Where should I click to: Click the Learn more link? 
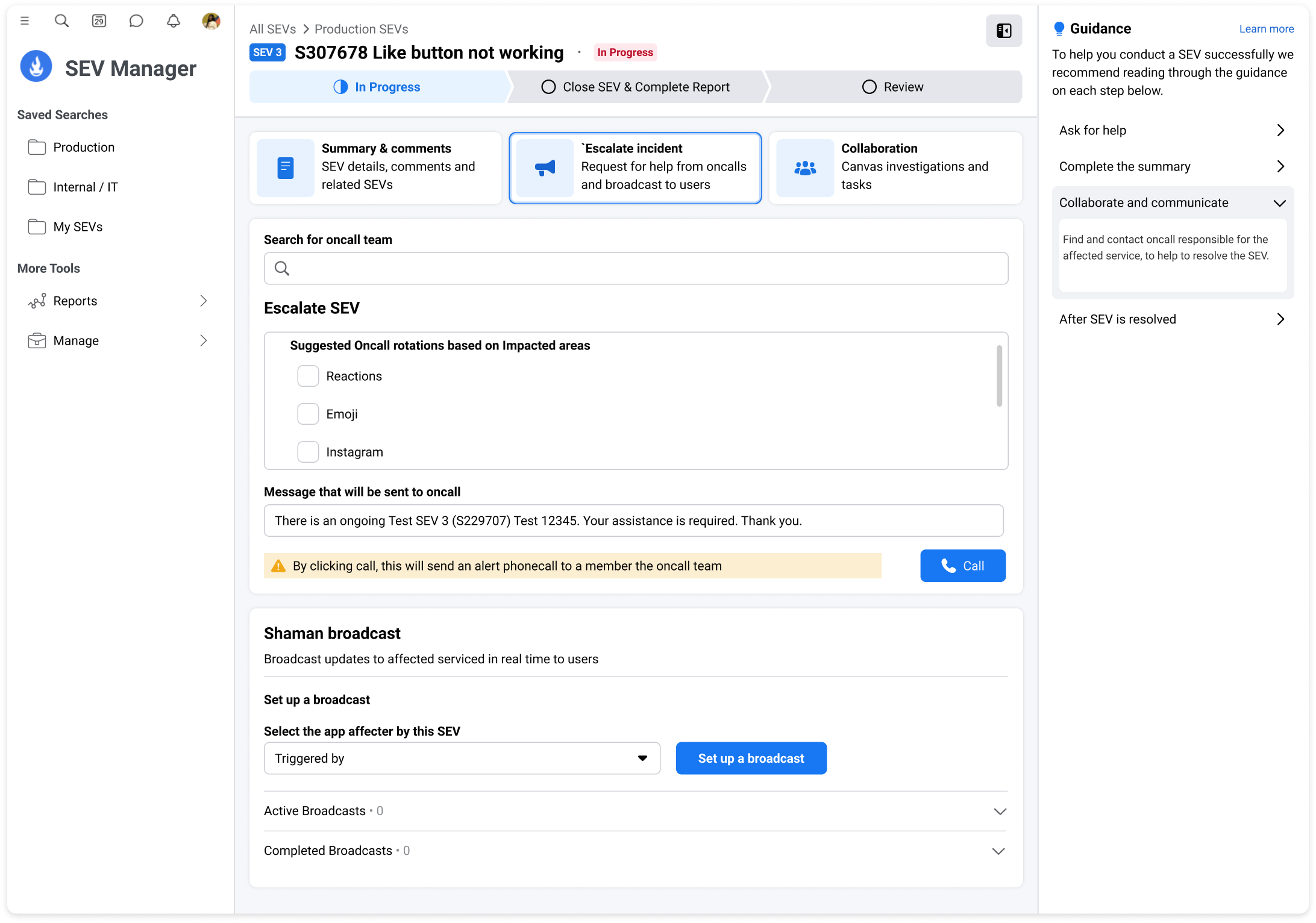tap(1266, 29)
